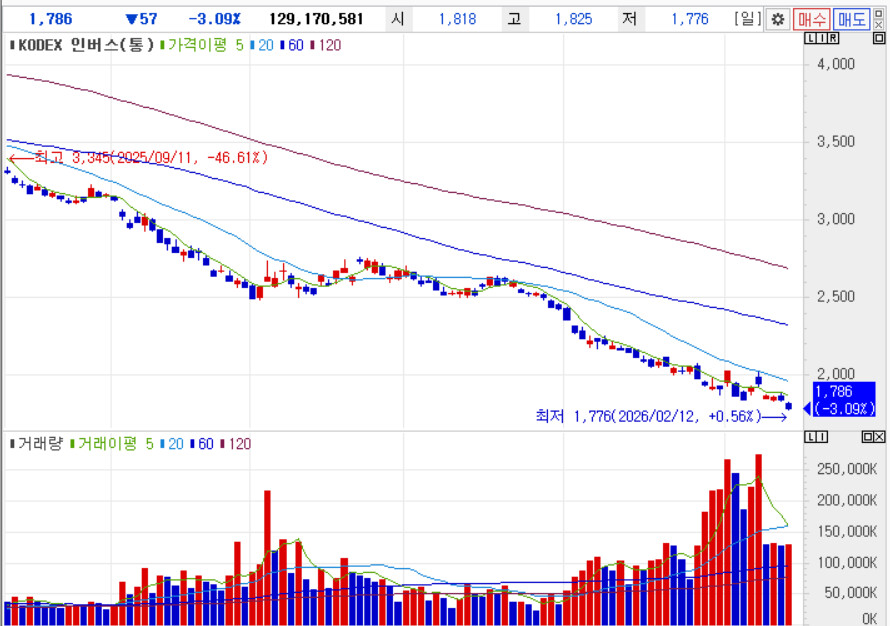The width and height of the screenshot is (890, 626).
Task: Click the 고 high price label
Action: click(x=514, y=19)
